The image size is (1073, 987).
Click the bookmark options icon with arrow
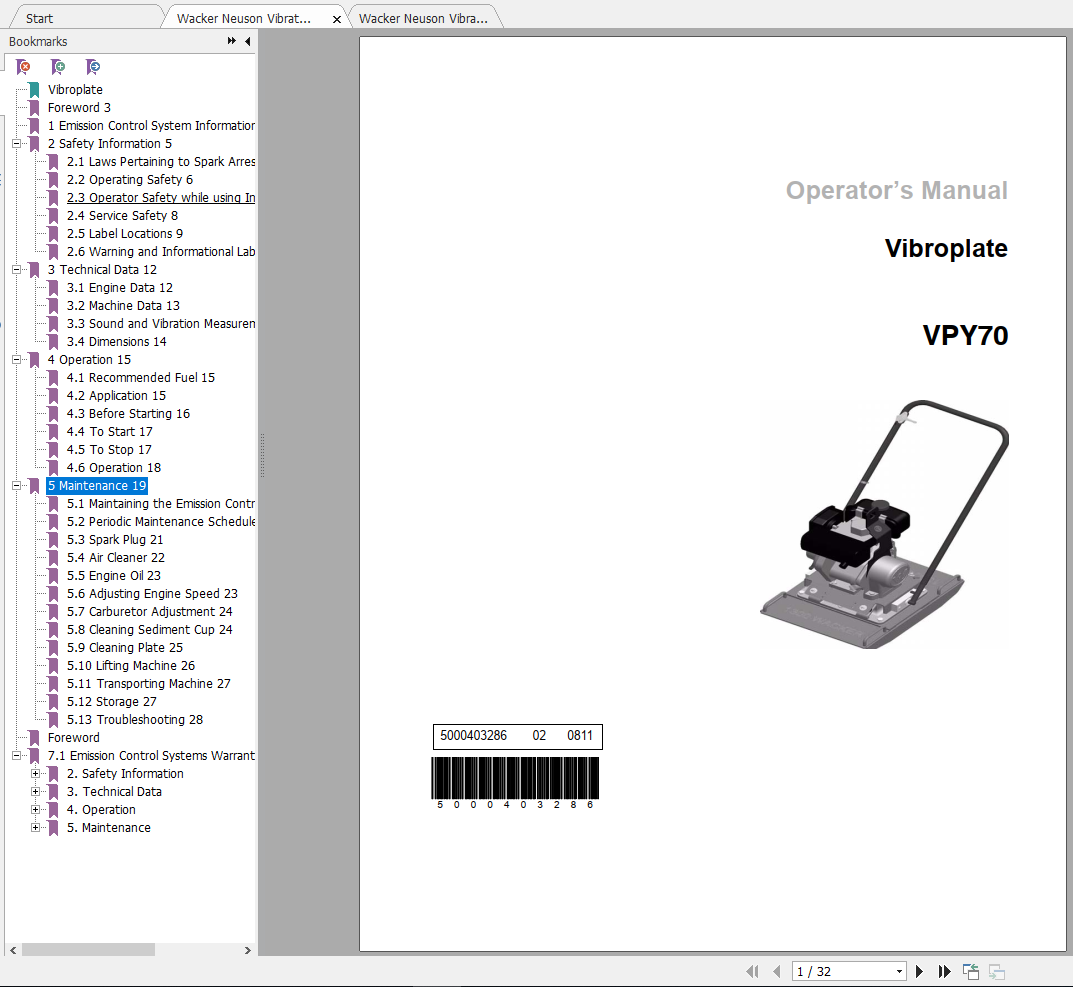93,66
